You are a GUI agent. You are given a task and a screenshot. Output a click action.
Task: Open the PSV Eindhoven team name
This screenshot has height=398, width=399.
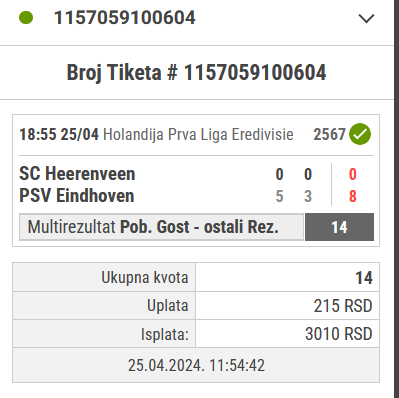point(77,195)
